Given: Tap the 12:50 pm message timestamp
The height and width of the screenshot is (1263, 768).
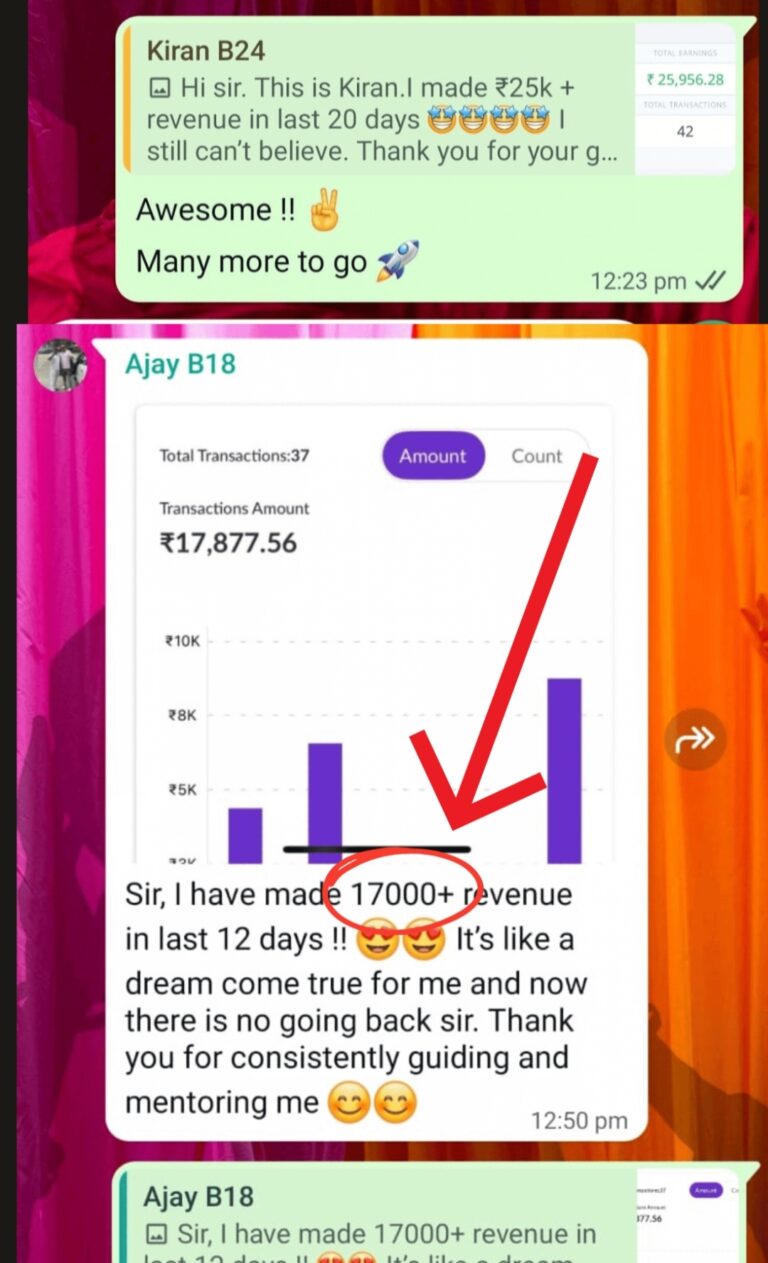Looking at the screenshot, I should pos(580,1121).
